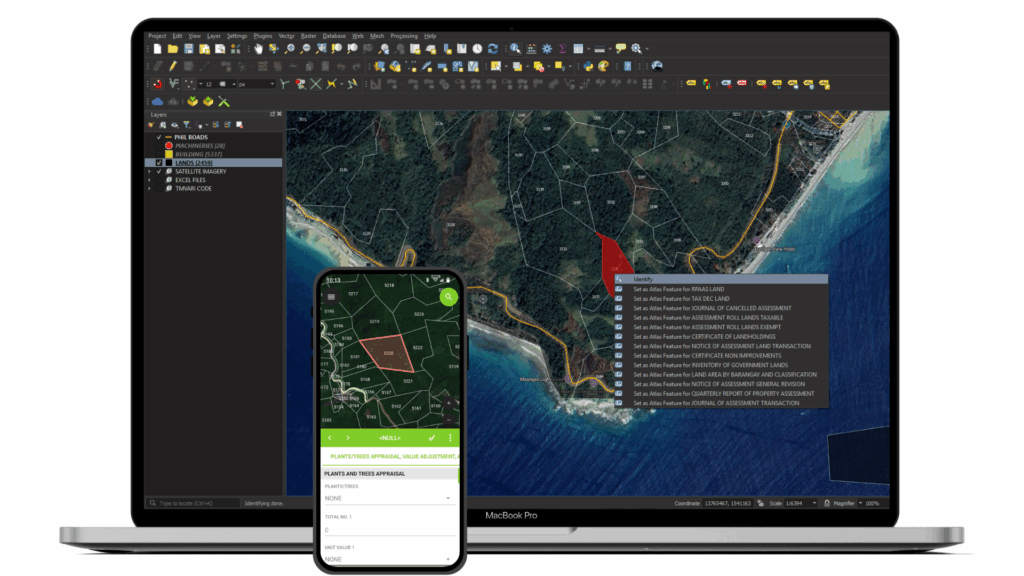Choose Set as Atlas Feature for TAX DEC LAND
Image resolution: width=1024 pixels, height=576 pixels.
680,298
